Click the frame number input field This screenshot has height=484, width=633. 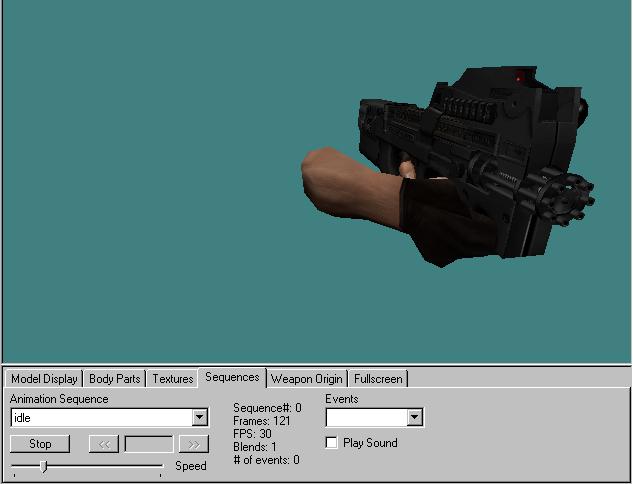pos(149,444)
